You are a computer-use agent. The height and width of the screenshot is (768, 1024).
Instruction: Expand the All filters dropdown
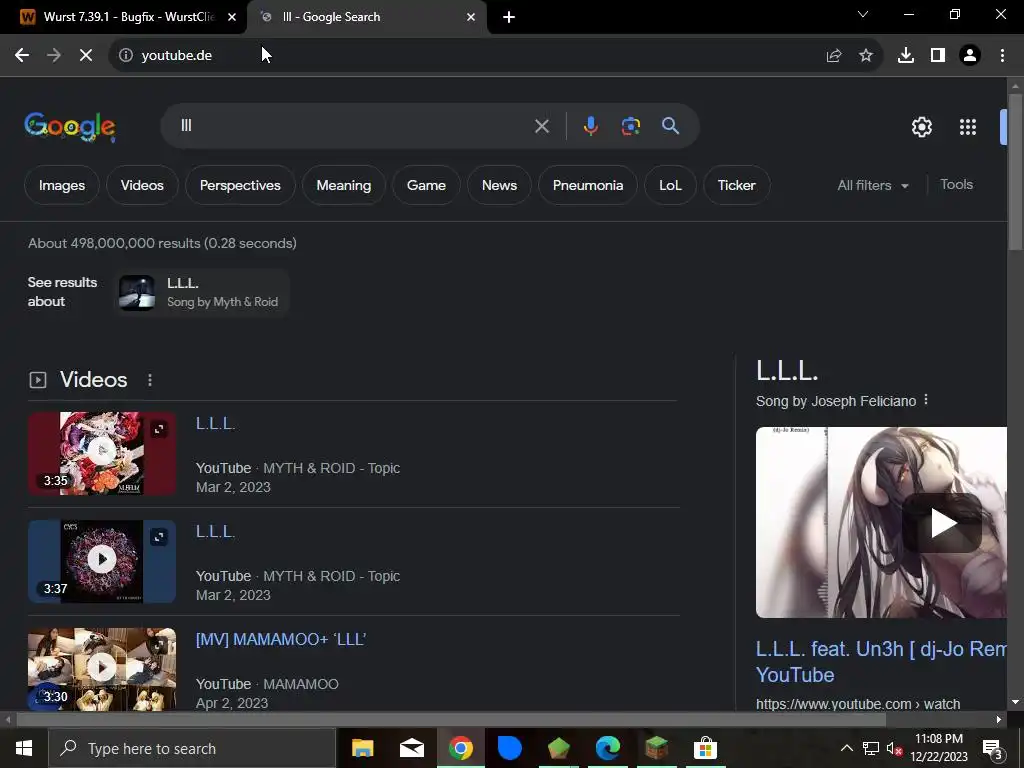[x=873, y=185]
